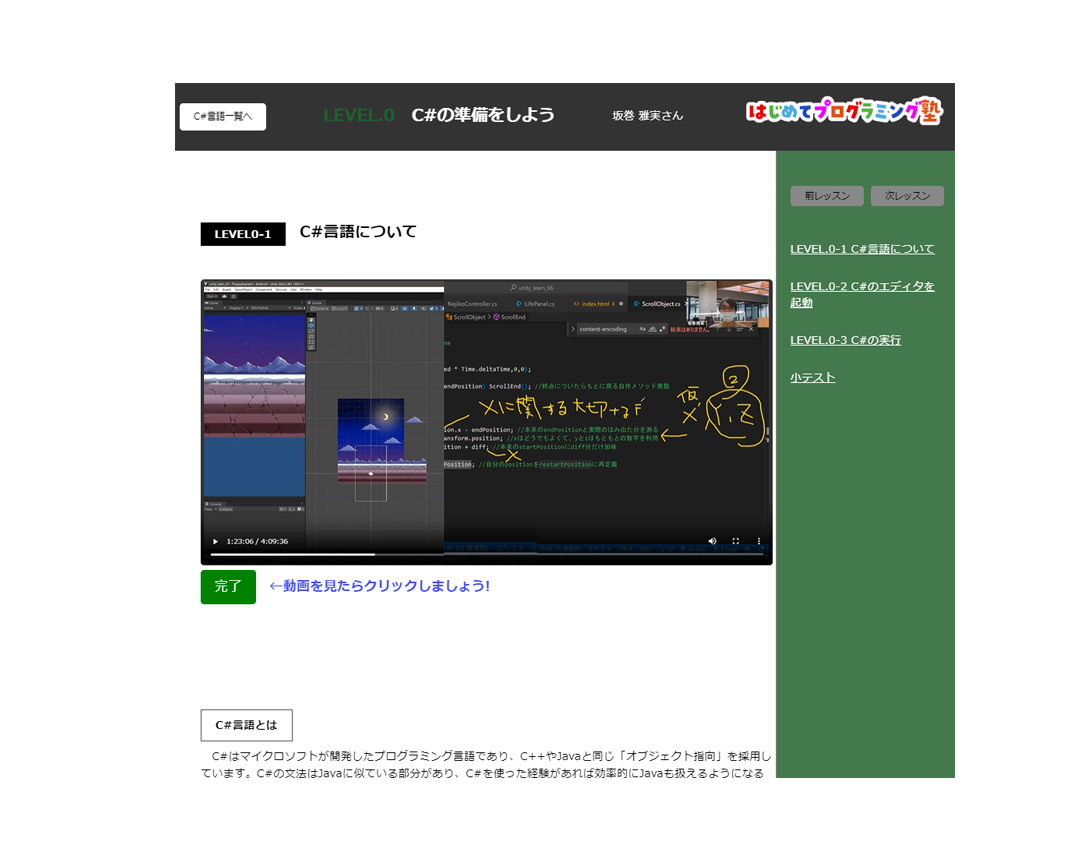Switch to the LifePanel.cs editor tab
1078x861 pixels.
click(x=535, y=304)
